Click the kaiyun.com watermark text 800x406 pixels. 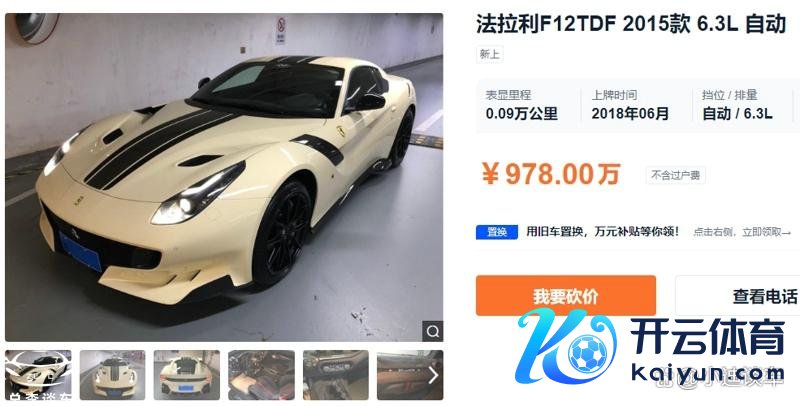point(707,373)
